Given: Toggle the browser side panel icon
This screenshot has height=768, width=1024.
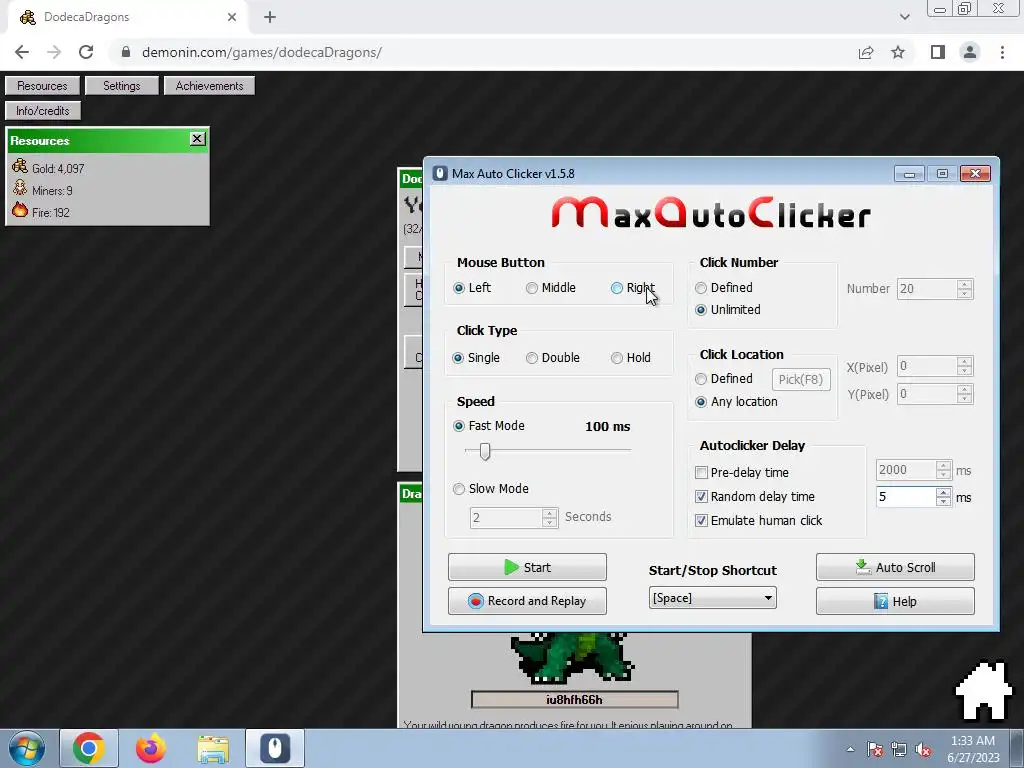Looking at the screenshot, I should pos(938,52).
